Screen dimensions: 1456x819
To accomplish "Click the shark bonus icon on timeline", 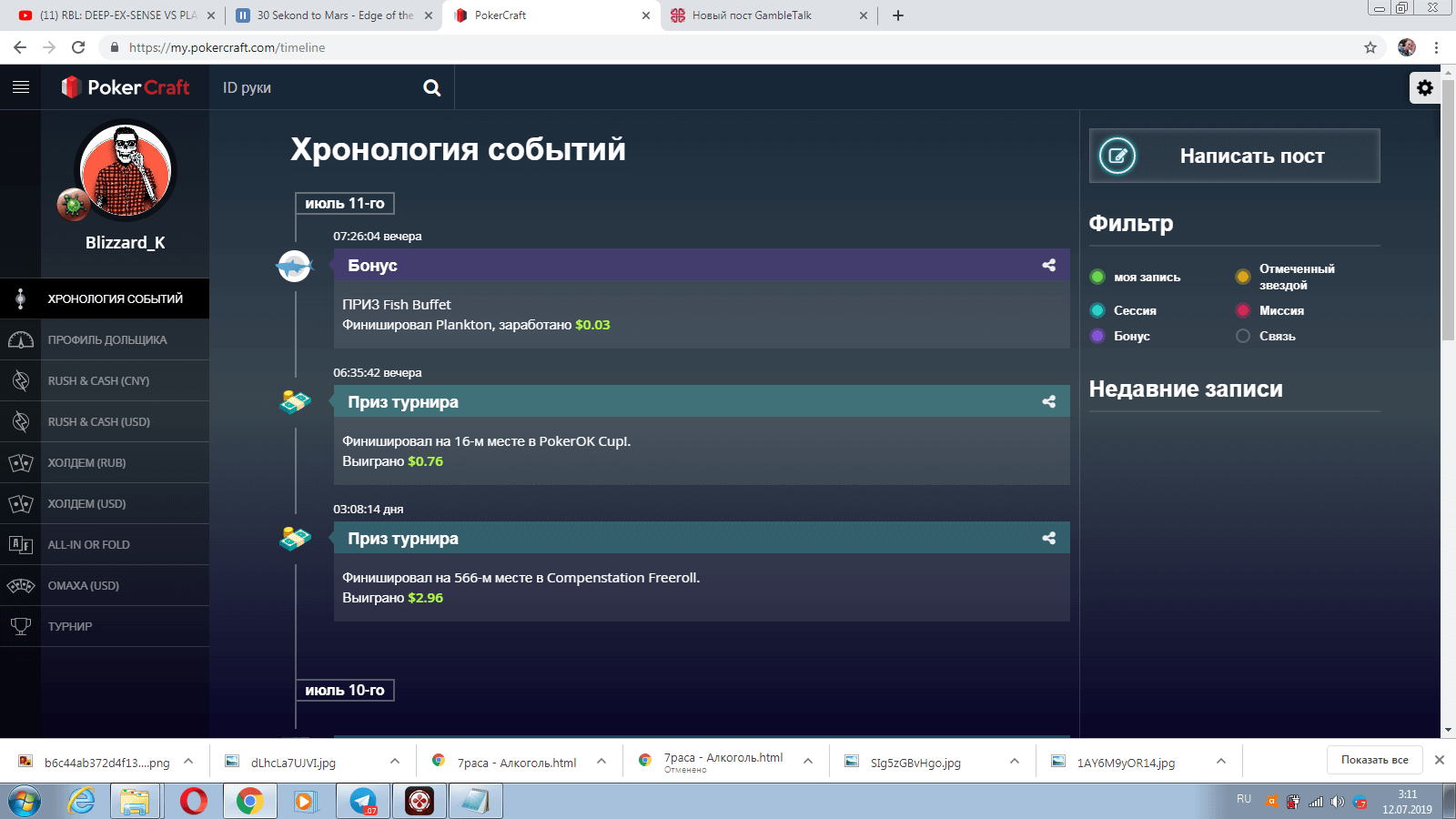I will click(294, 266).
